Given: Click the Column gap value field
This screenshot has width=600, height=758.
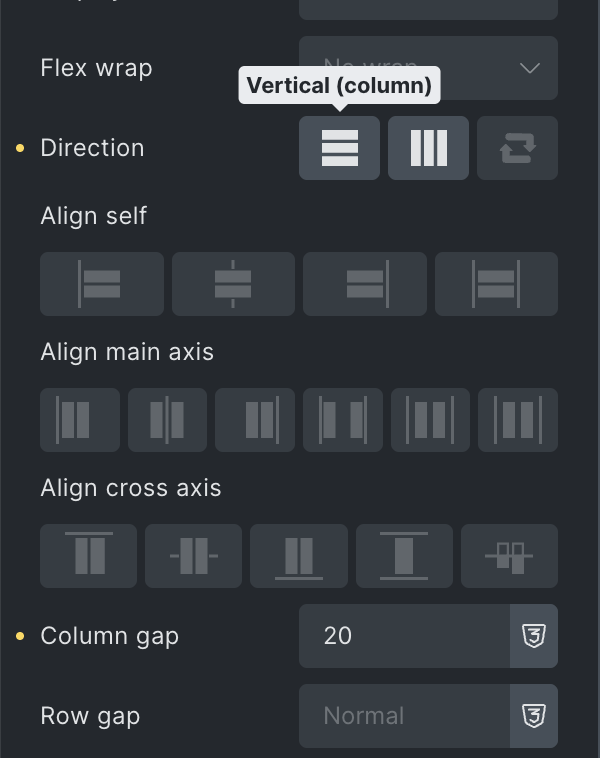Looking at the screenshot, I should [404, 636].
